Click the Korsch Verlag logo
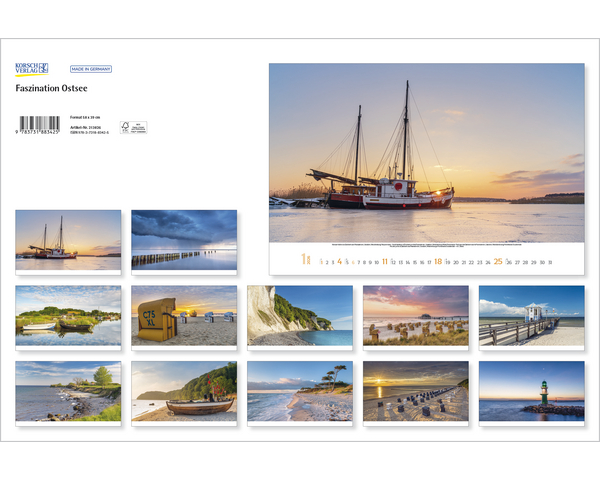The image size is (600, 480). click(31, 69)
